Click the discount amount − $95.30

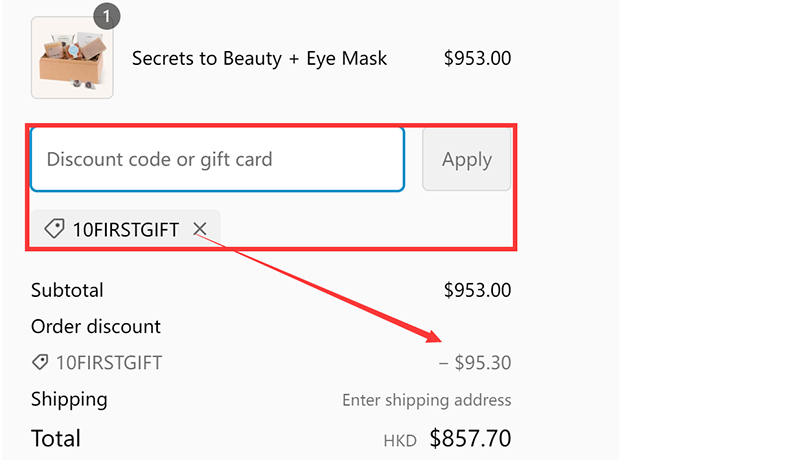click(475, 363)
